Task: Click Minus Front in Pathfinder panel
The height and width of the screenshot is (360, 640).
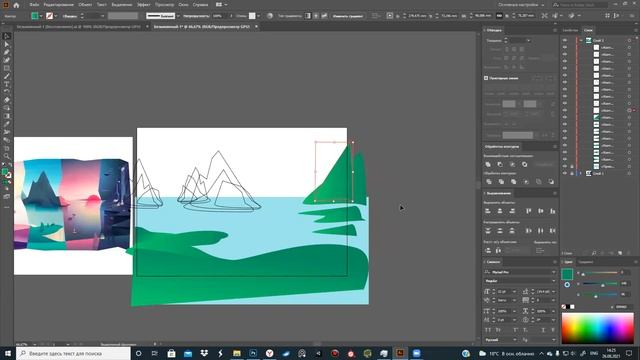Action: (x=500, y=164)
